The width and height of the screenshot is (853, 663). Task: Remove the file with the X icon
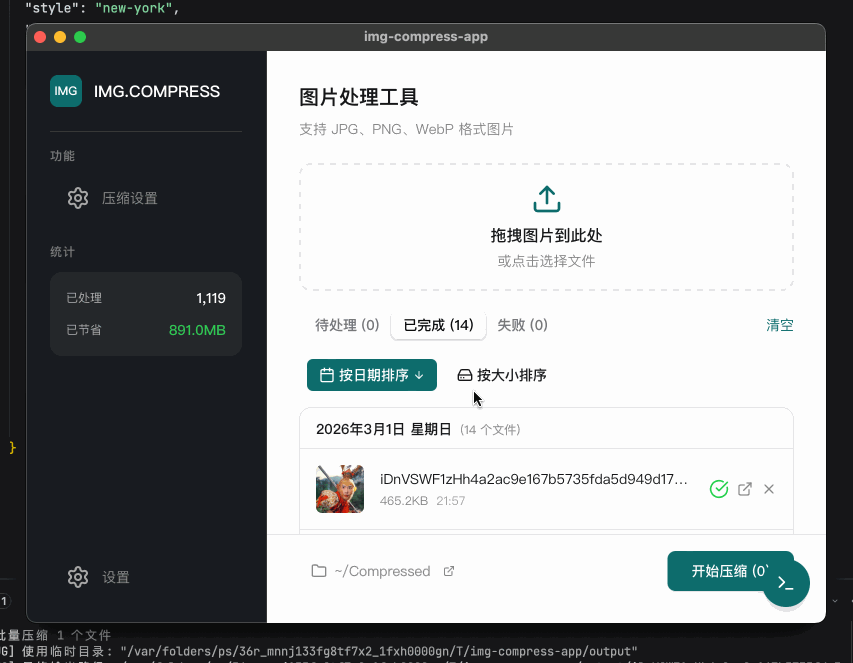pyautogui.click(x=769, y=489)
